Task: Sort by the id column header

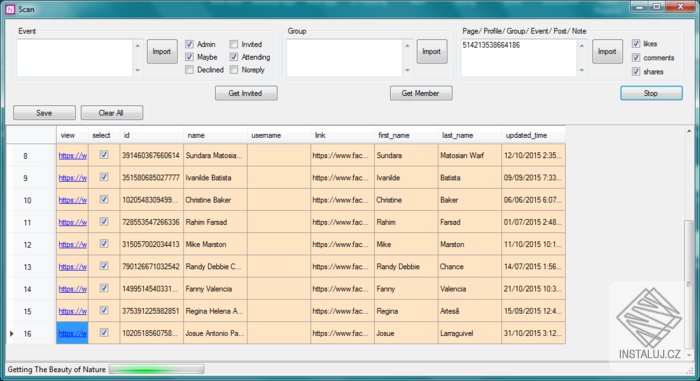Action: 151,135
